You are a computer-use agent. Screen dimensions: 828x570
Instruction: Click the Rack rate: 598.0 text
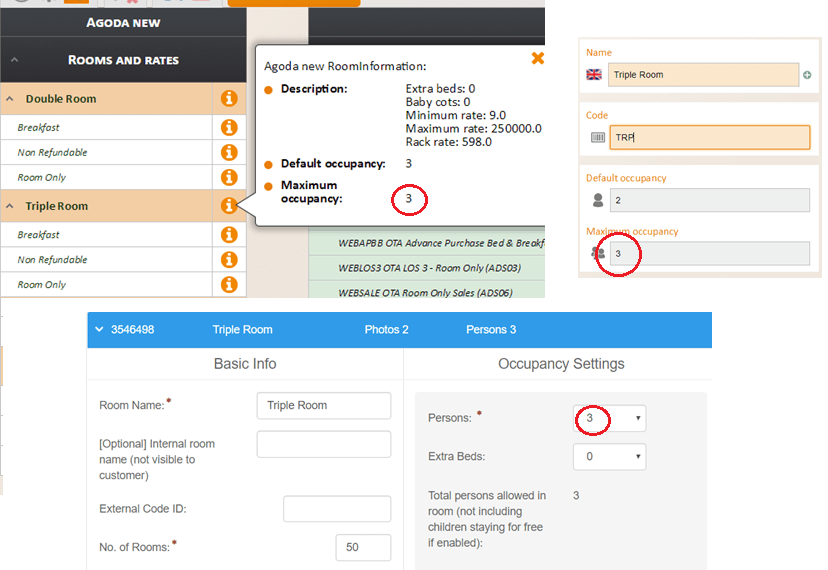(x=448, y=142)
